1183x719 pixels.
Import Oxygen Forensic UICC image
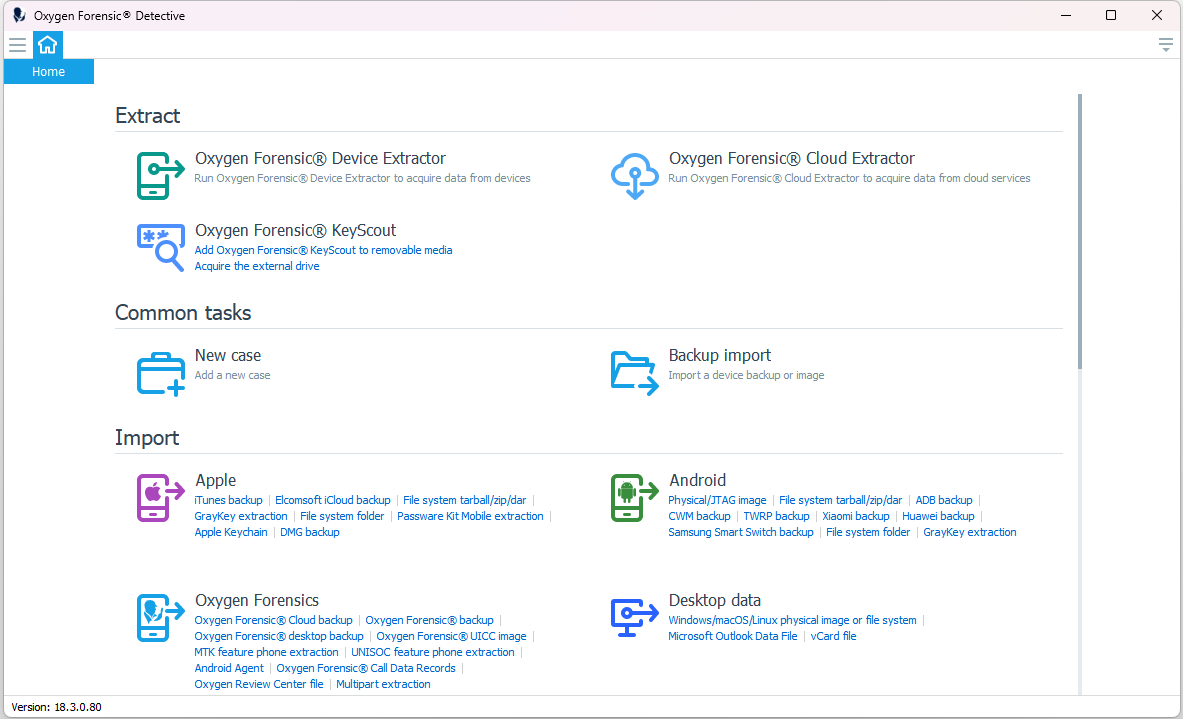pyautogui.click(x=451, y=636)
